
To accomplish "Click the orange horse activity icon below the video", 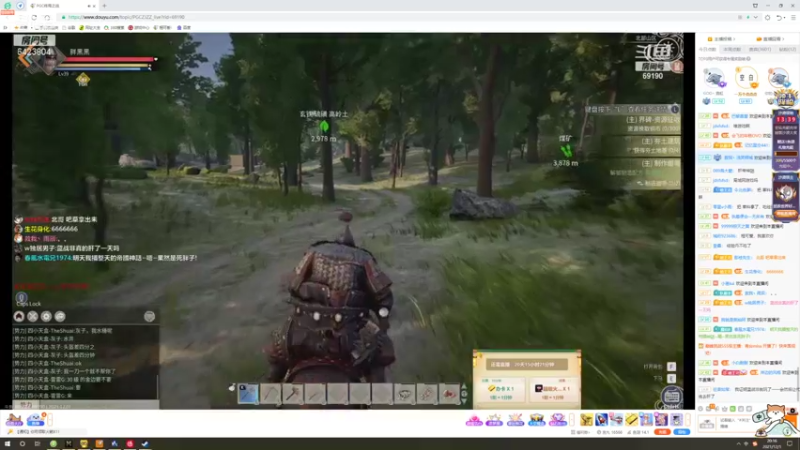I will (x=14, y=420).
